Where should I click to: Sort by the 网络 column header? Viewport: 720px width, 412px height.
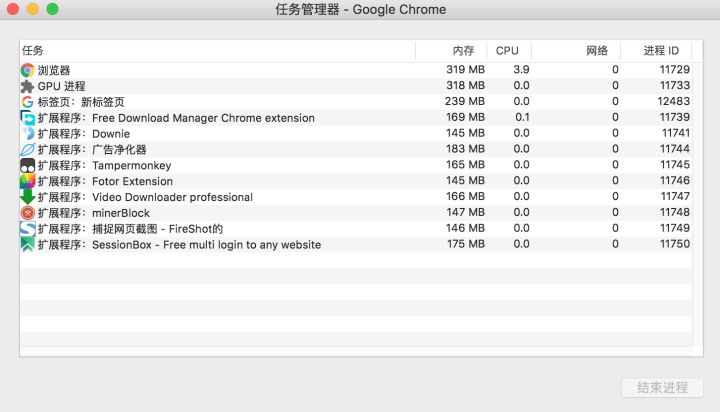(x=576, y=51)
